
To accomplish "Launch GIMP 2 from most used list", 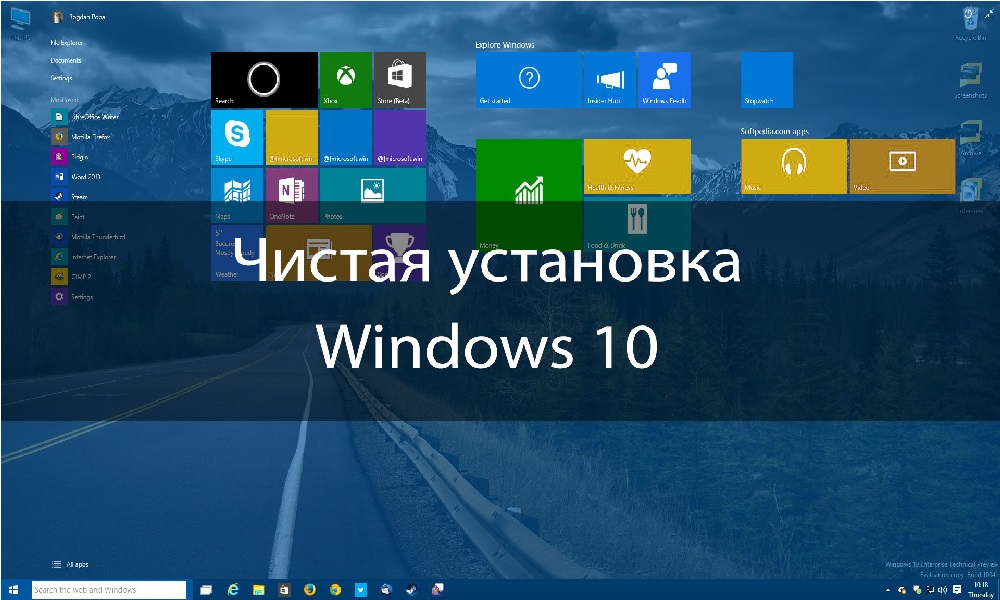I will [72, 277].
